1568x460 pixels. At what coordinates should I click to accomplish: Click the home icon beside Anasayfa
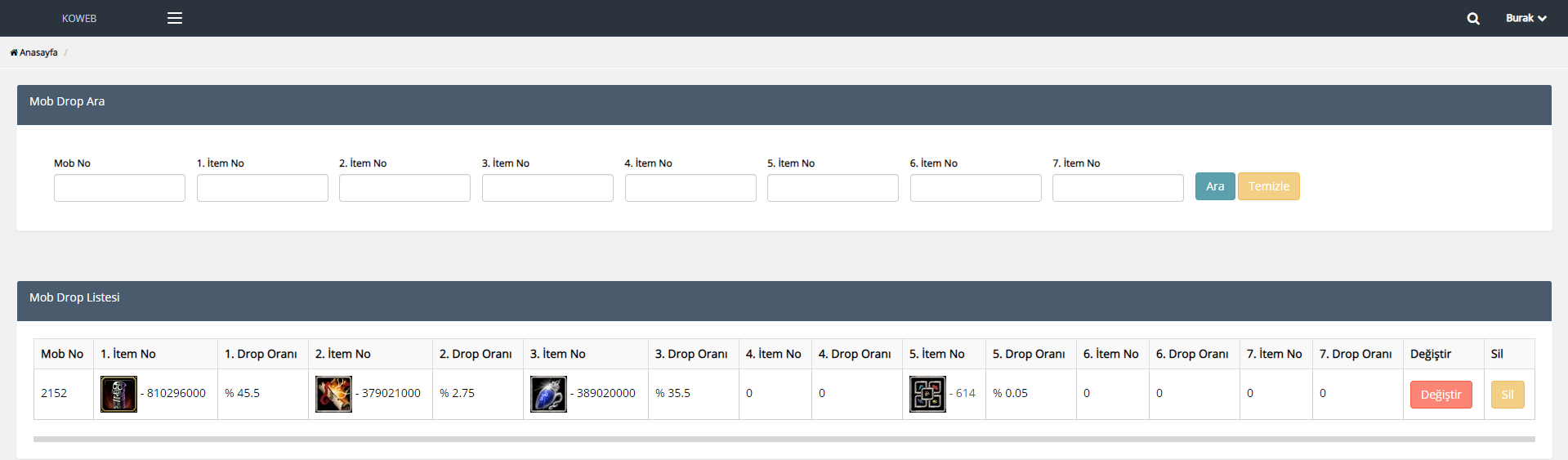pos(14,52)
